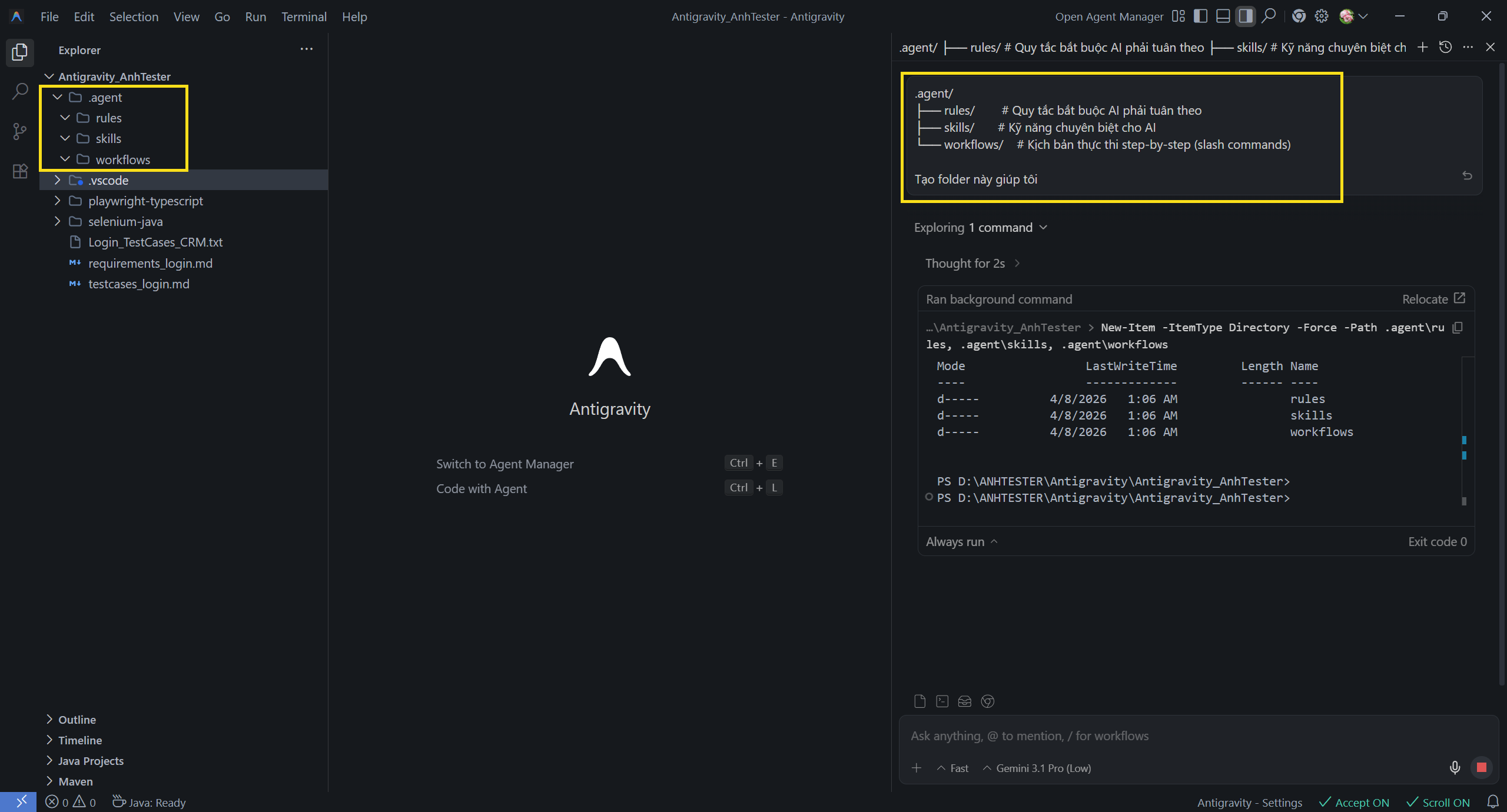This screenshot has width=1507, height=812.
Task: Open the settings gear in title bar
Action: click(x=1322, y=16)
